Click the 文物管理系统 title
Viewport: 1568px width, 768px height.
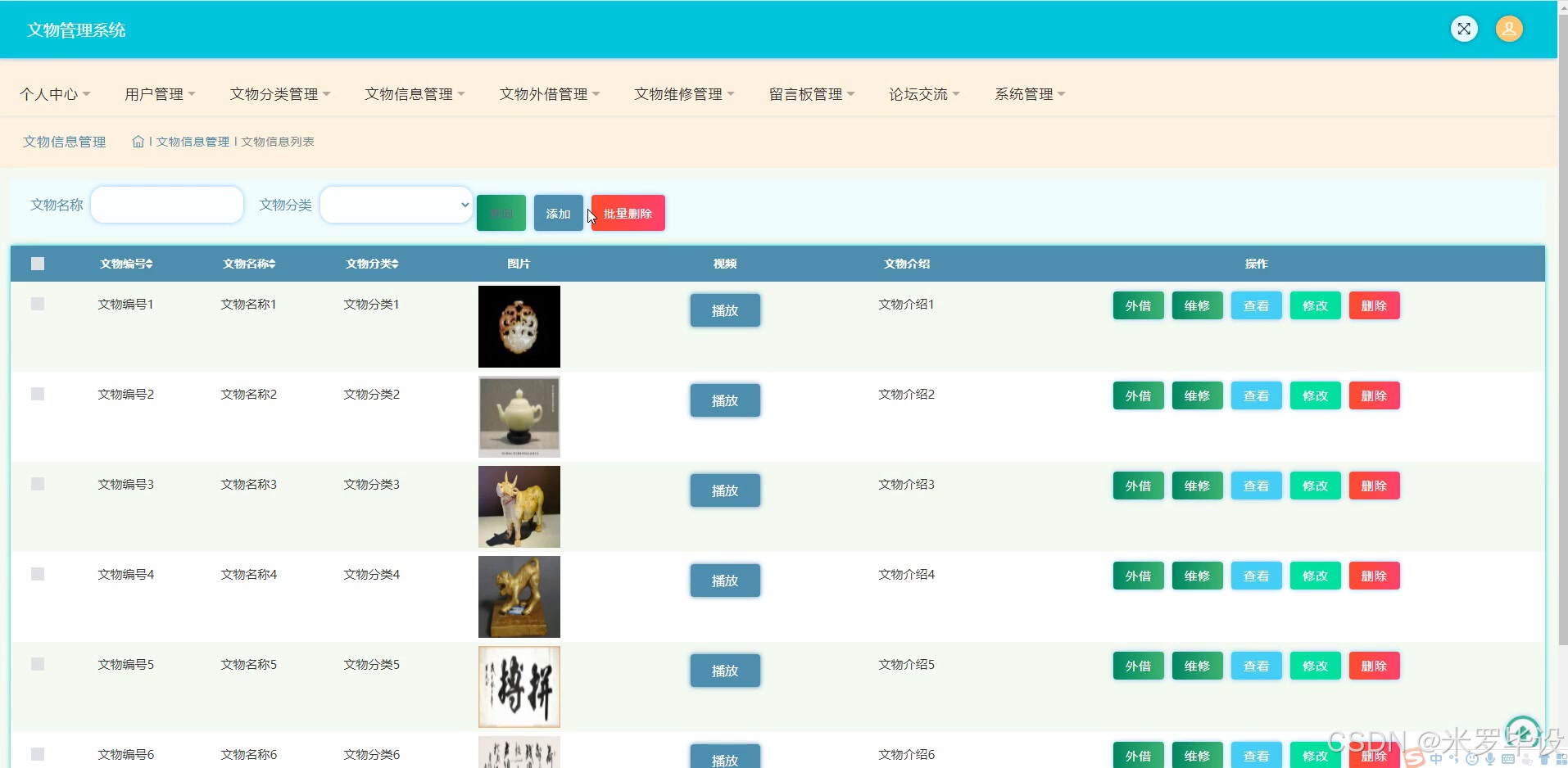click(76, 30)
